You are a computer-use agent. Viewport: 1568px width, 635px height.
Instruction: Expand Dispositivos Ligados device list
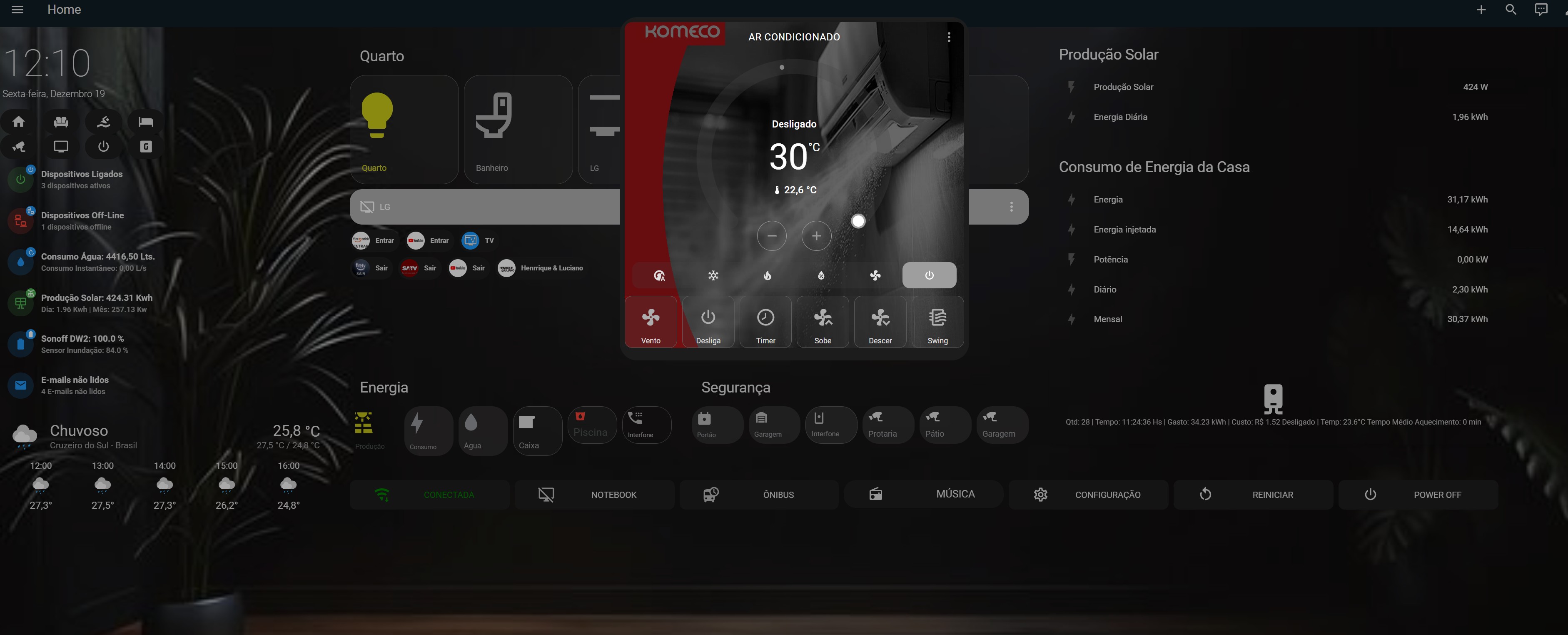coord(82,180)
